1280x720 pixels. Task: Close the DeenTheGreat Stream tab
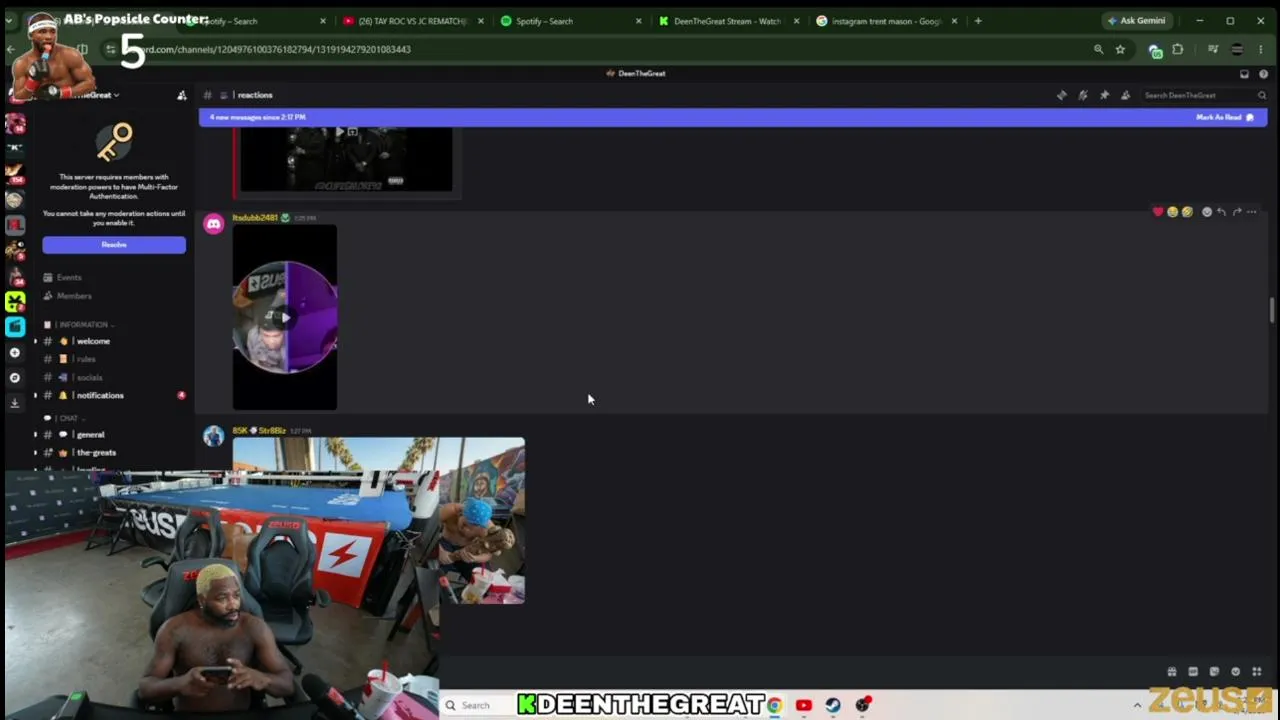click(x=796, y=21)
